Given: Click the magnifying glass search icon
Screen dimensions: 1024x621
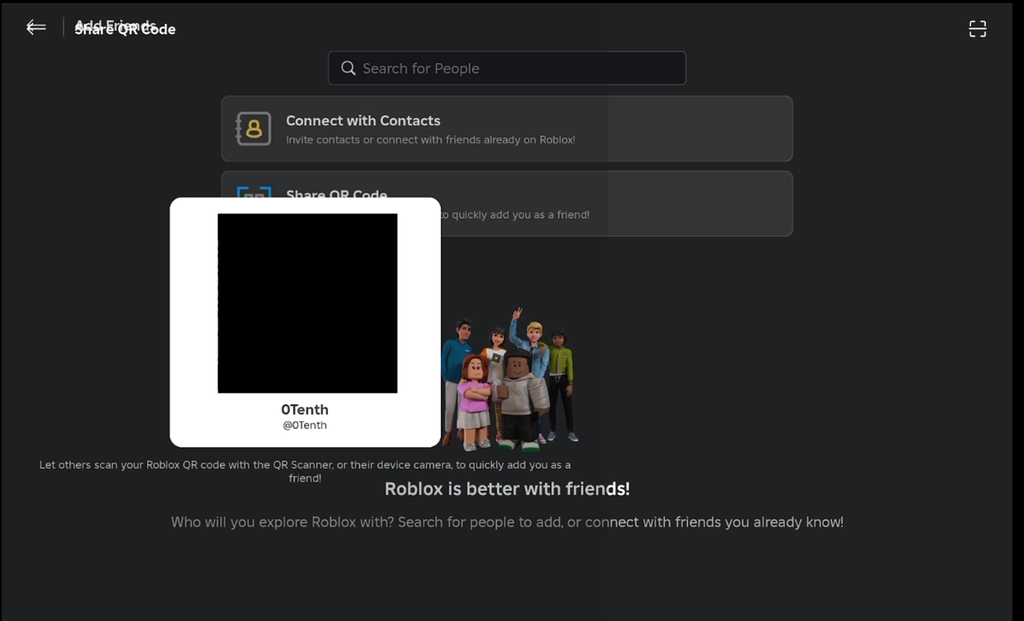Looking at the screenshot, I should [348, 67].
